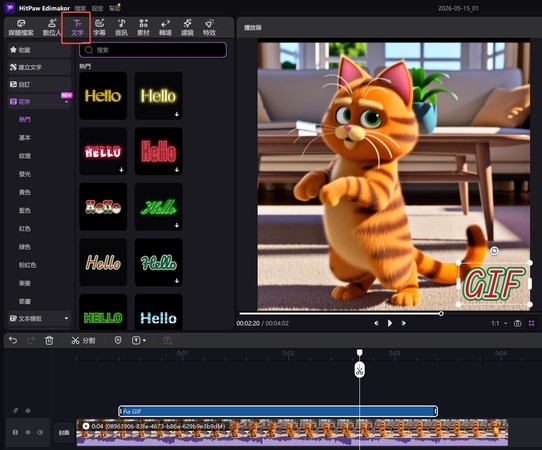Open the 媒體檔案 media files tab
542x450 pixels.
[21, 28]
